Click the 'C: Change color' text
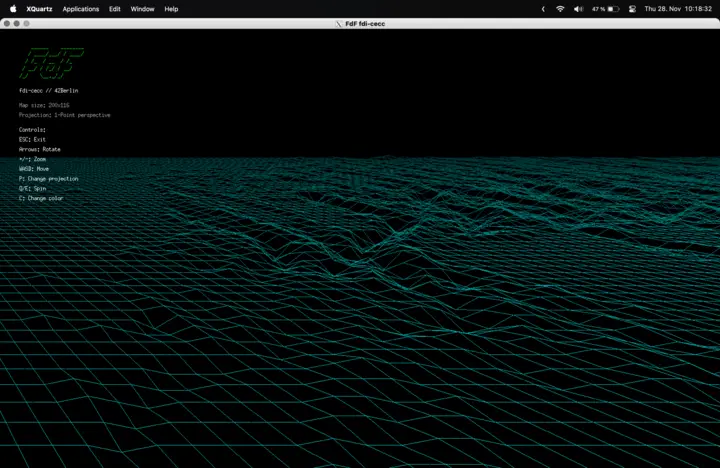Screen dimensions: 720x468 coord(40,198)
